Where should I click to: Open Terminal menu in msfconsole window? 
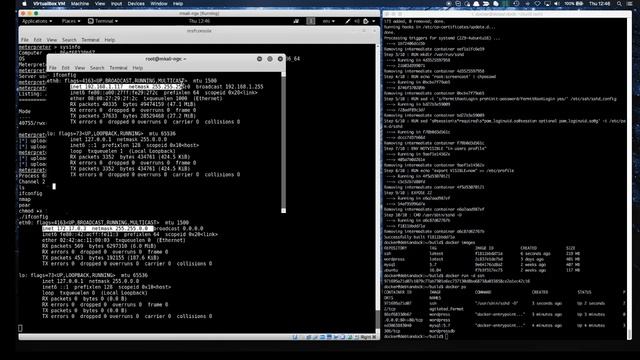tap(90, 40)
